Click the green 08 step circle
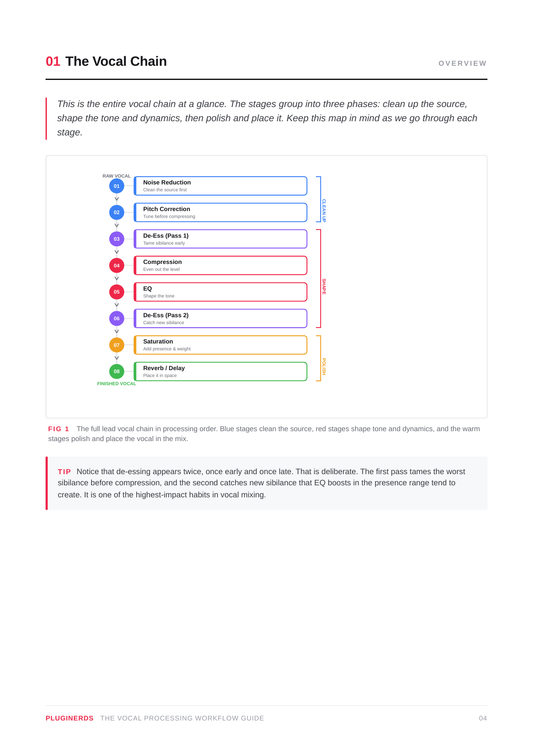Image resolution: width=533 pixels, height=754 pixels. (x=116, y=371)
